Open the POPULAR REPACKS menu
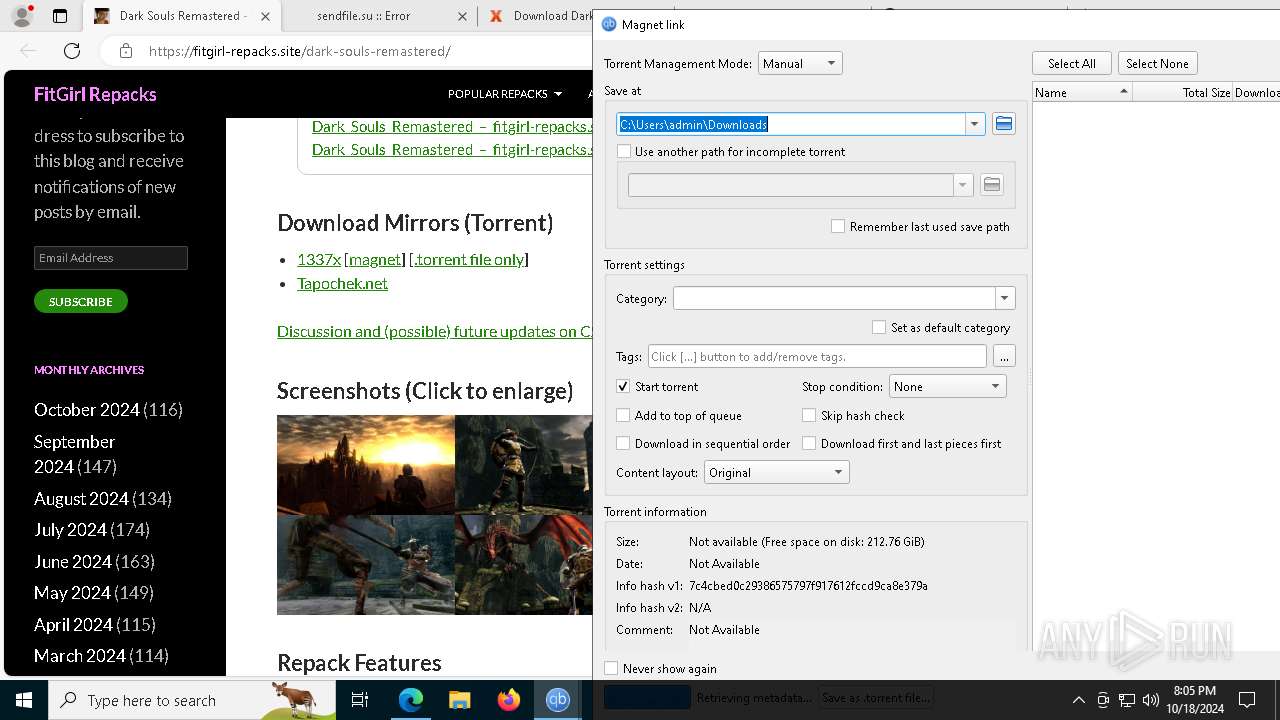The image size is (1280, 720). click(504, 94)
